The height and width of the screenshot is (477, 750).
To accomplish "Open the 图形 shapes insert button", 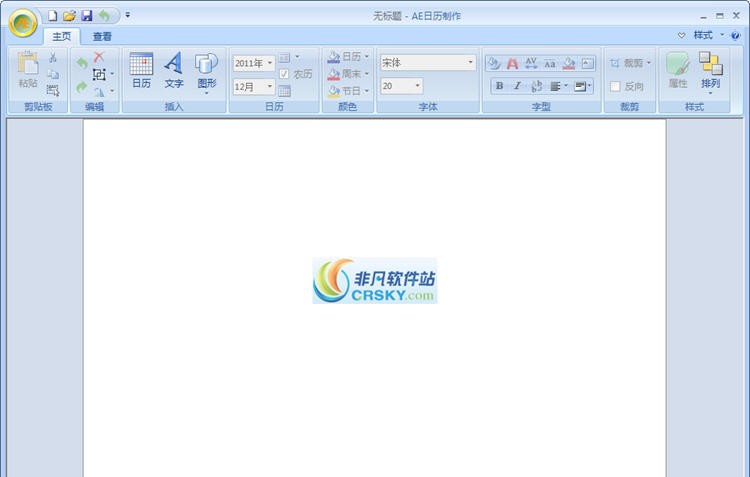I will tap(207, 73).
